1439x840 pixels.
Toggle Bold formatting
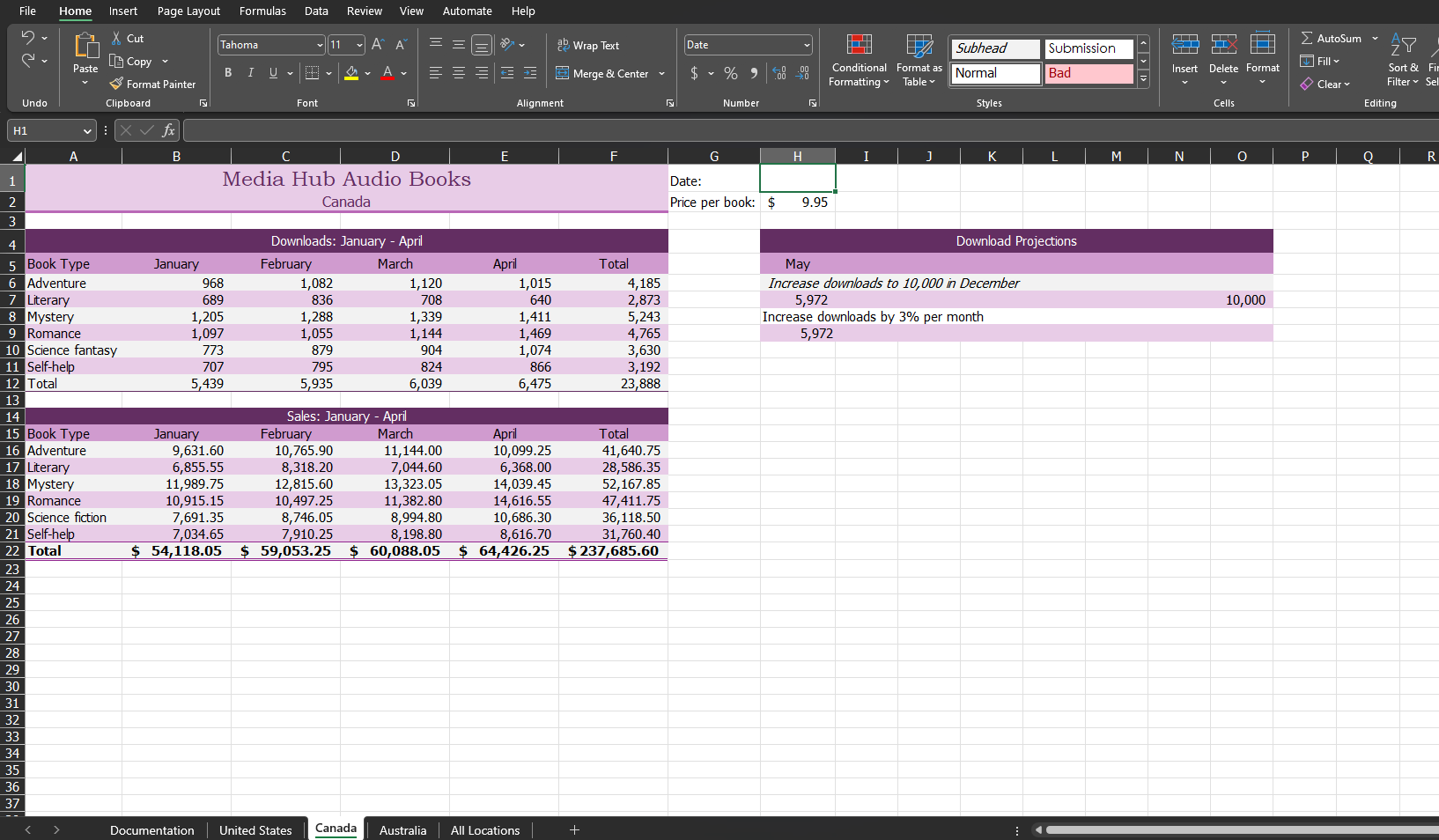(228, 73)
